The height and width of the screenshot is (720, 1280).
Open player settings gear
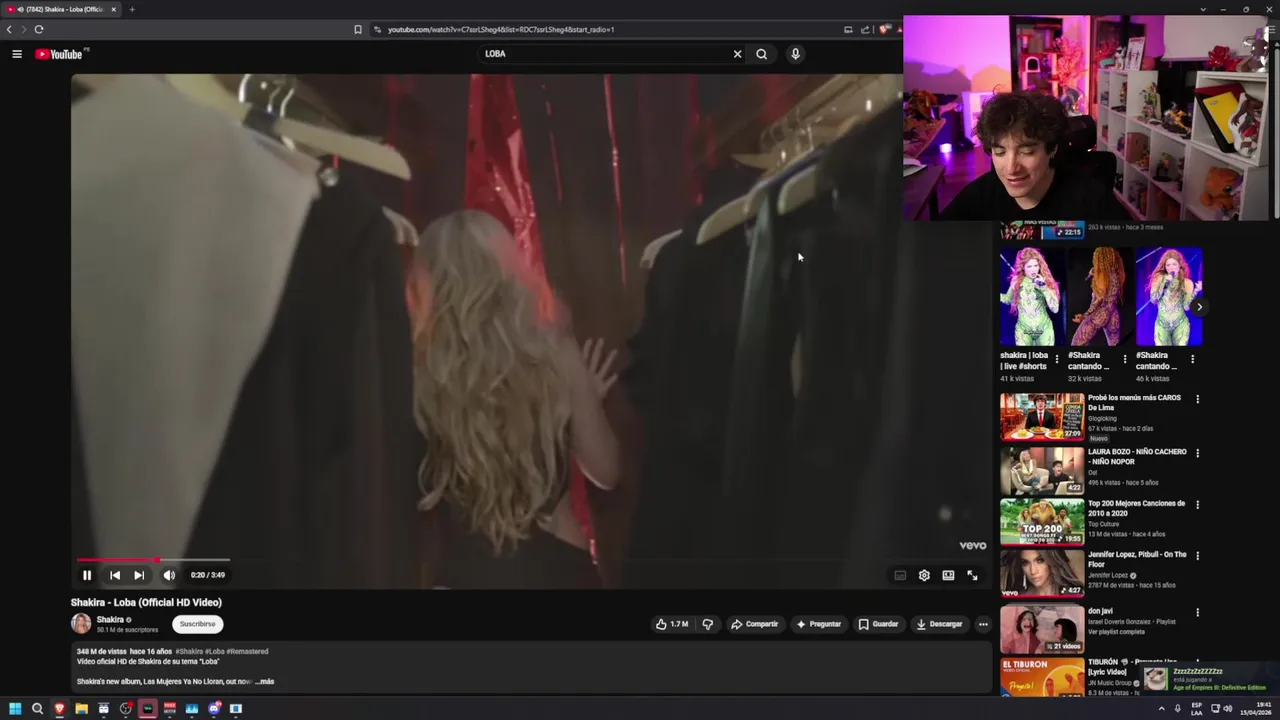coord(924,575)
